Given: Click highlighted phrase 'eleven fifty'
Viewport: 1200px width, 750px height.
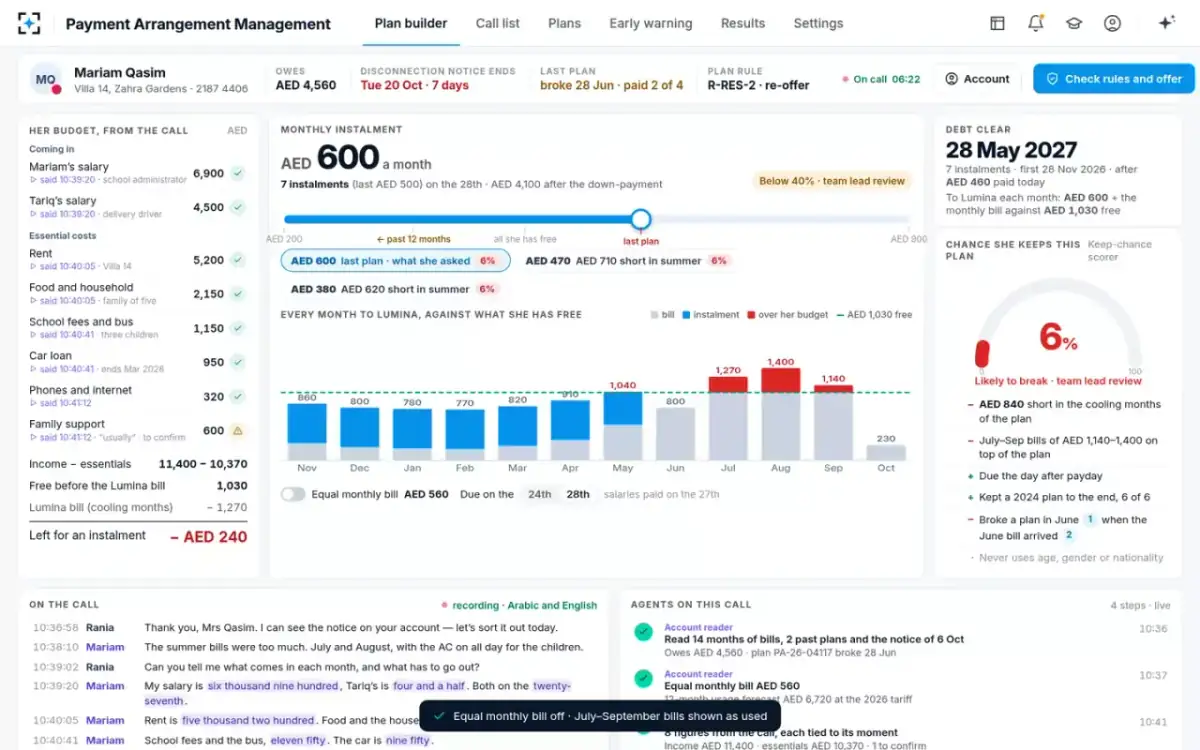Looking at the screenshot, I should click(298, 740).
